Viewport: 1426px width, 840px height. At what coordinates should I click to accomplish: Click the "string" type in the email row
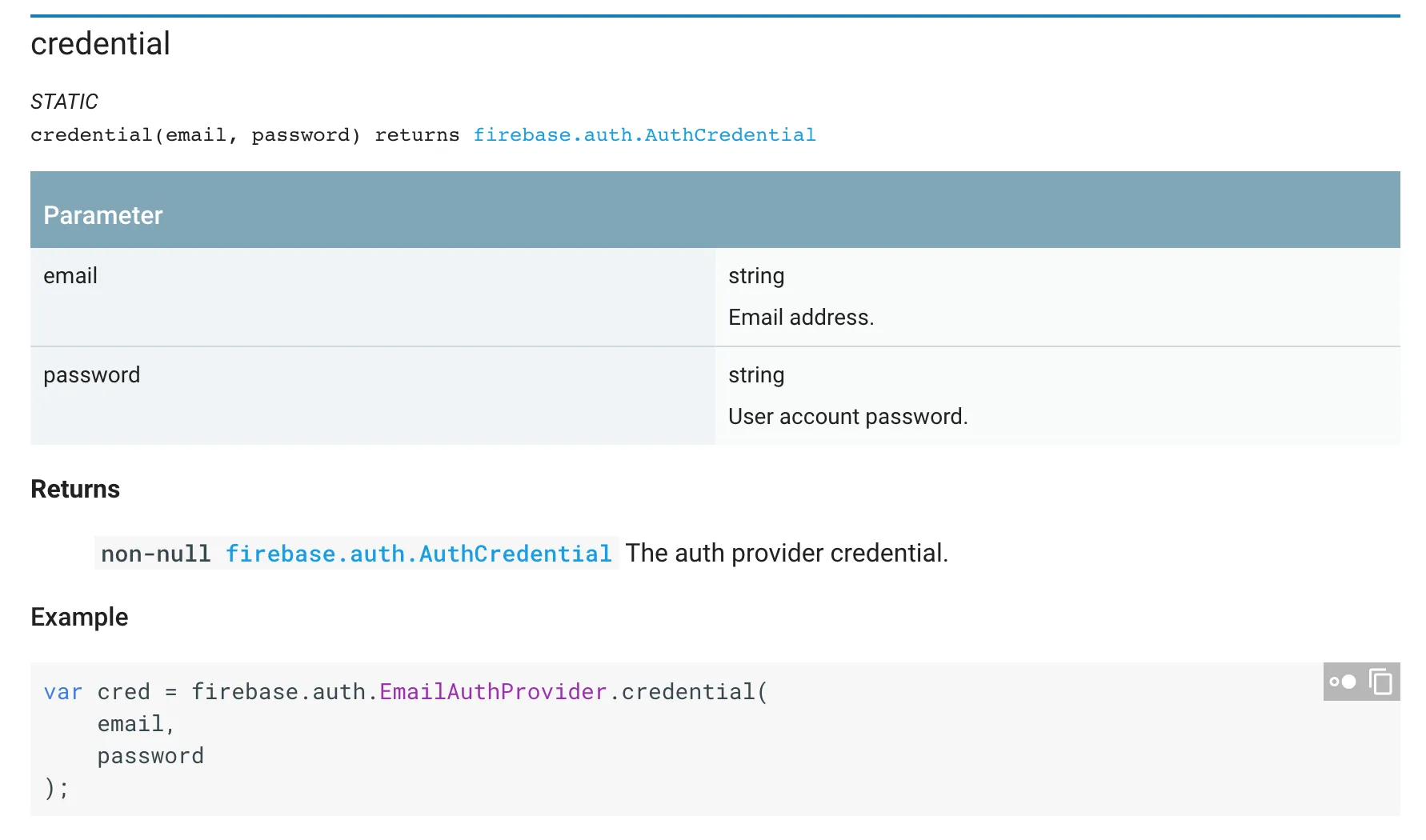(755, 276)
